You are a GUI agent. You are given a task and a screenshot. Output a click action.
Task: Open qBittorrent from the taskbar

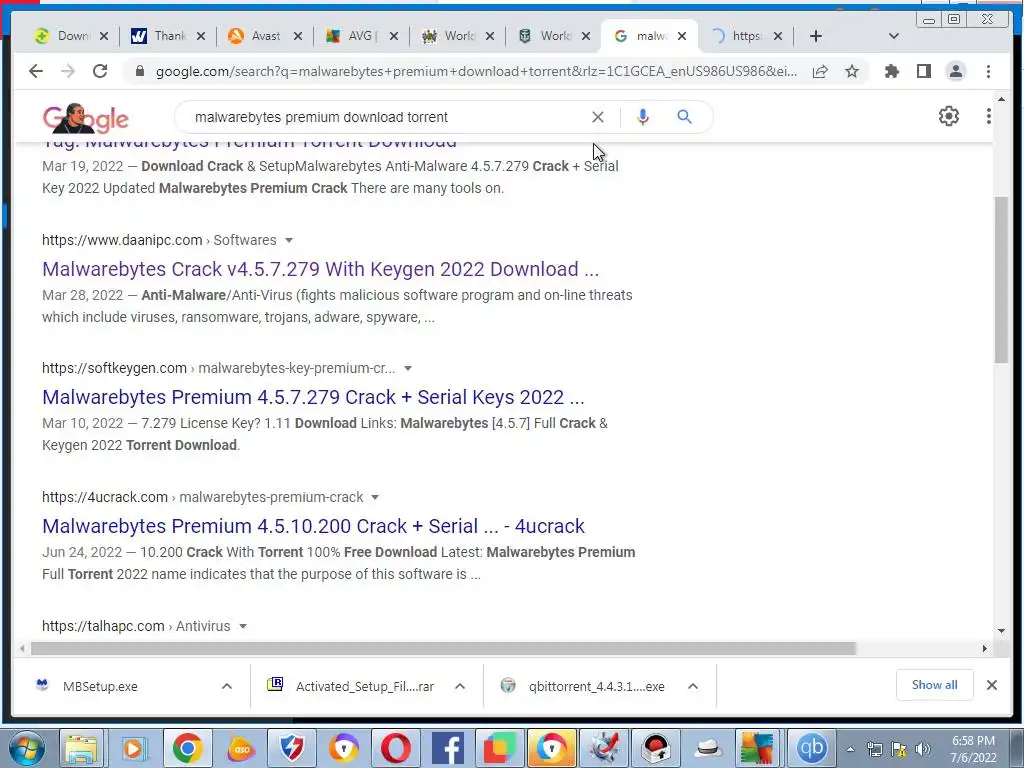pos(811,748)
